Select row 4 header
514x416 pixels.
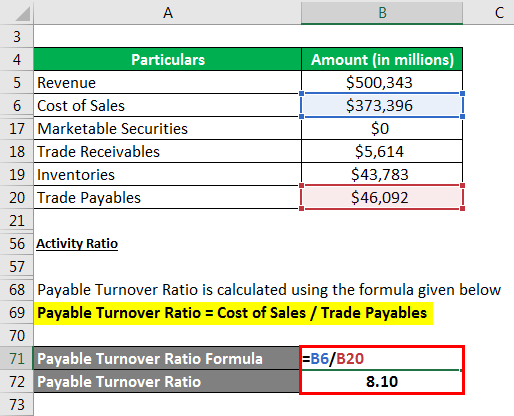(17, 59)
